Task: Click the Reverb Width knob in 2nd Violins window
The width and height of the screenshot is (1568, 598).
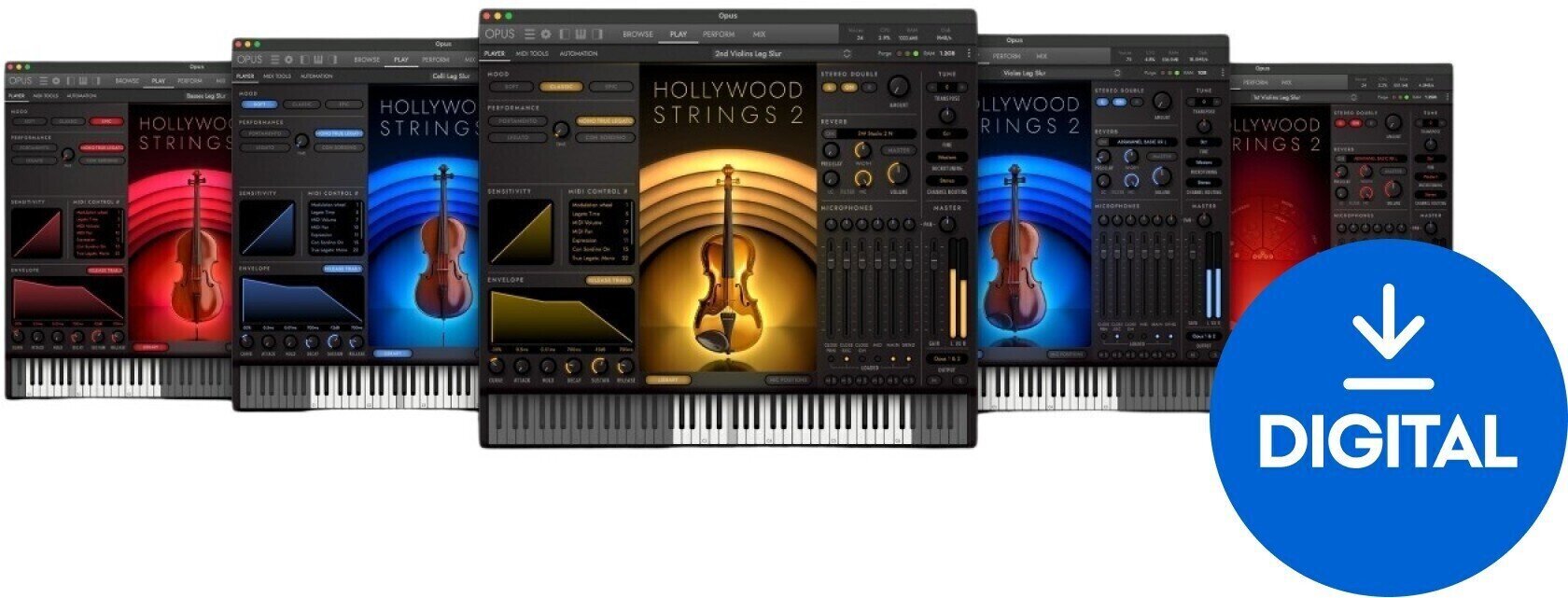Action: 862,150
